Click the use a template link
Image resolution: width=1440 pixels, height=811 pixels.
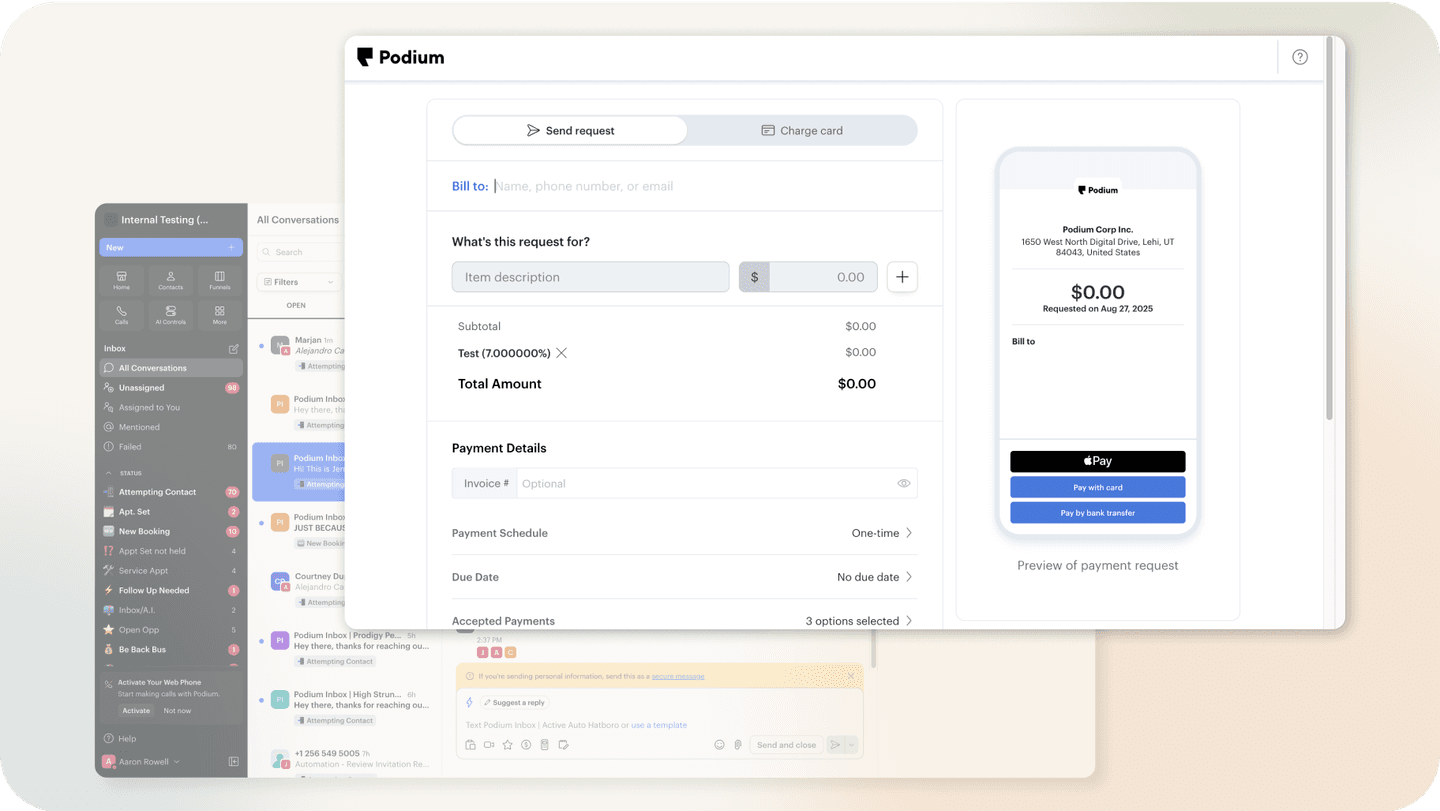[x=659, y=725]
